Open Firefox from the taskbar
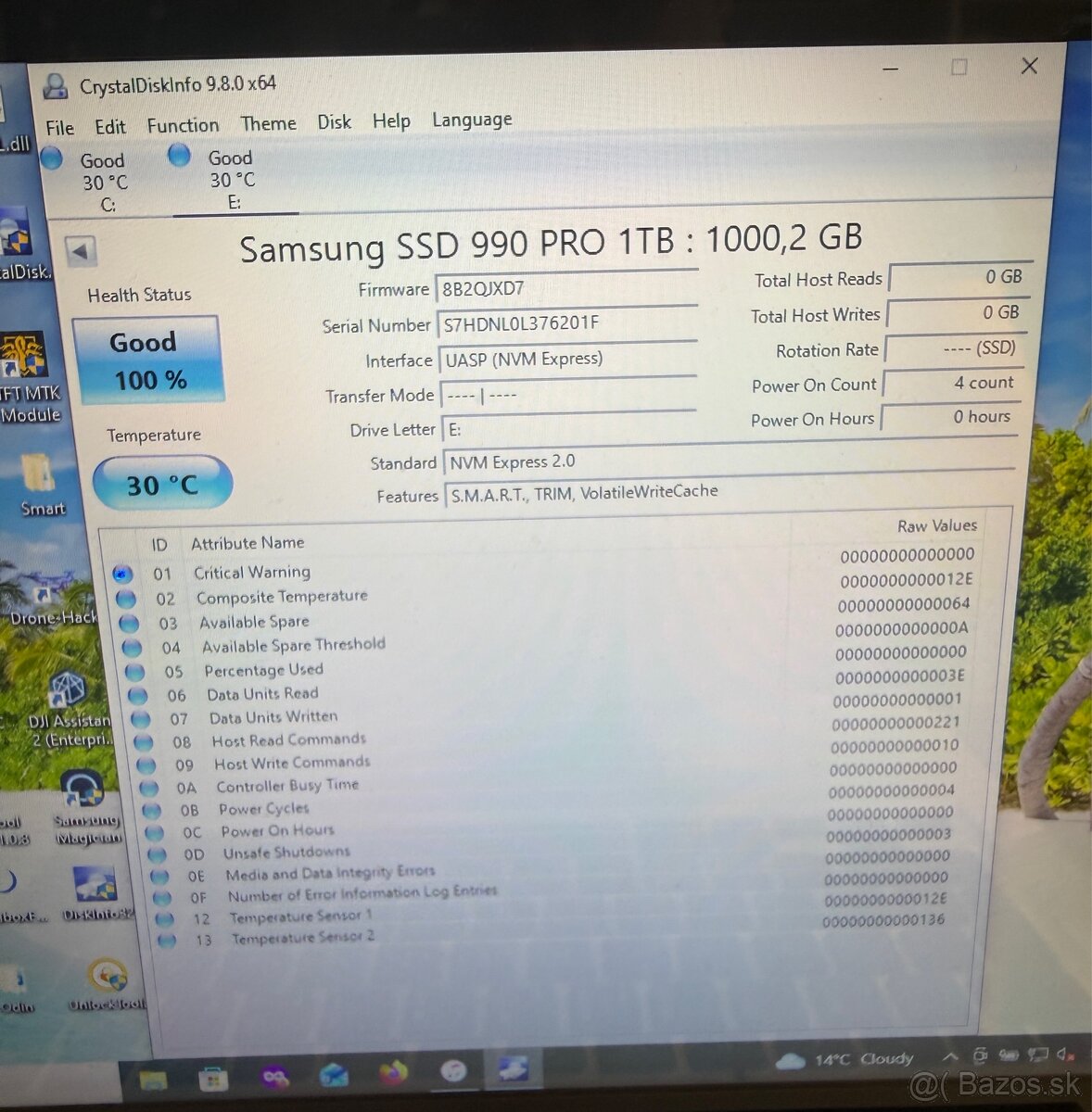Viewport: 1092px width, 1112px height. 393,1073
